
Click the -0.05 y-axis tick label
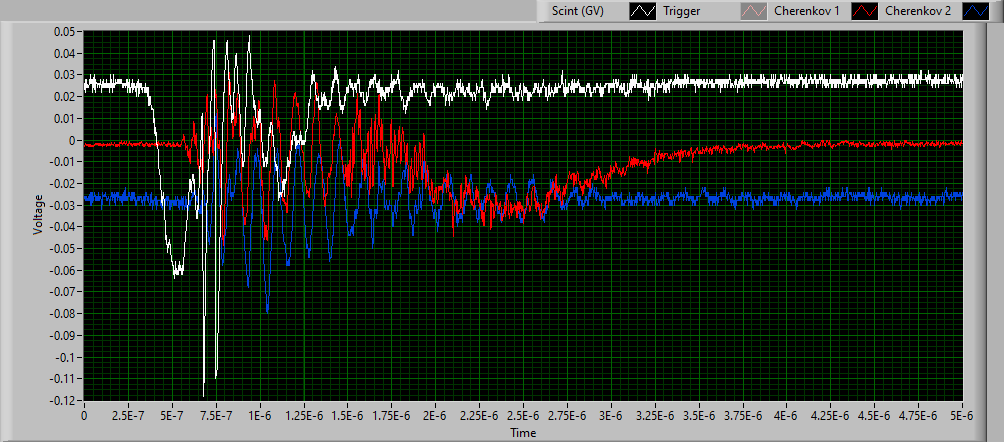coord(65,249)
